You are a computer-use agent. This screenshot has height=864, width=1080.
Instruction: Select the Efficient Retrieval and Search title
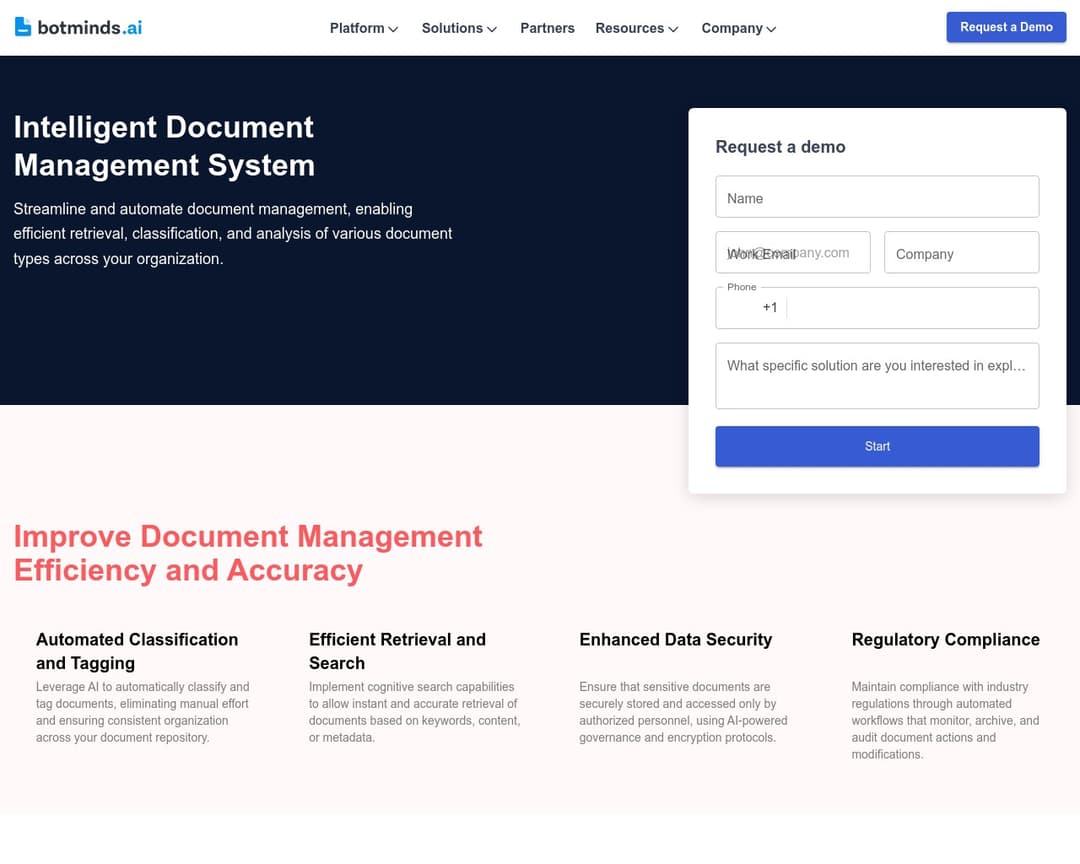(397, 651)
